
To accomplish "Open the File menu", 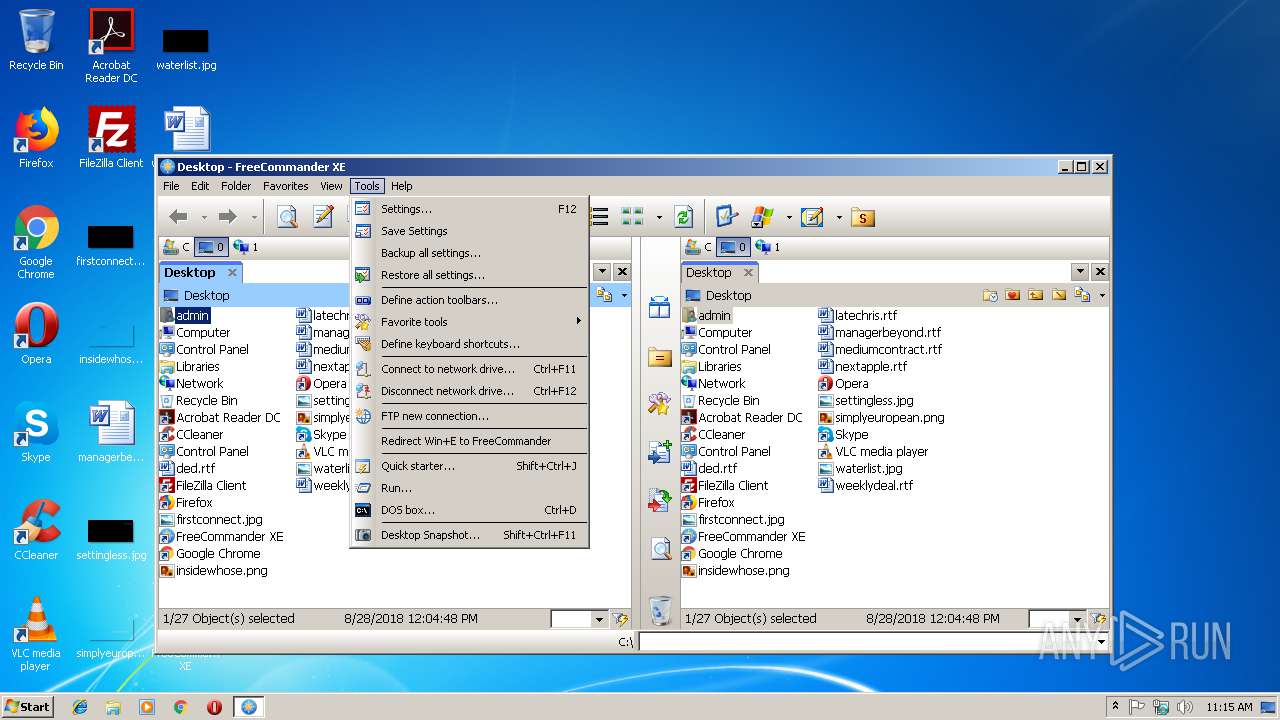I will coord(171,186).
